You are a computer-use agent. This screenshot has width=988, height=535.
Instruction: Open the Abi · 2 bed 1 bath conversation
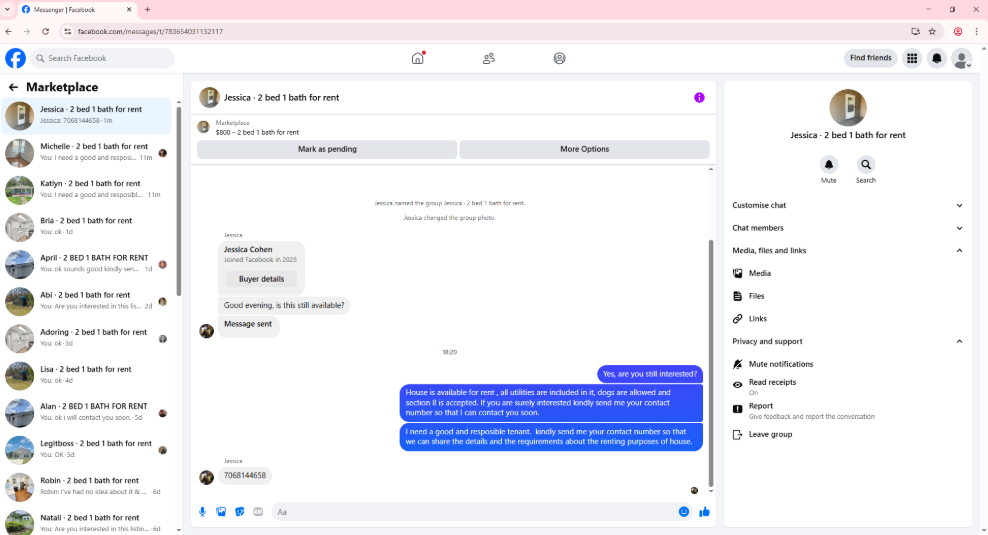(87, 301)
